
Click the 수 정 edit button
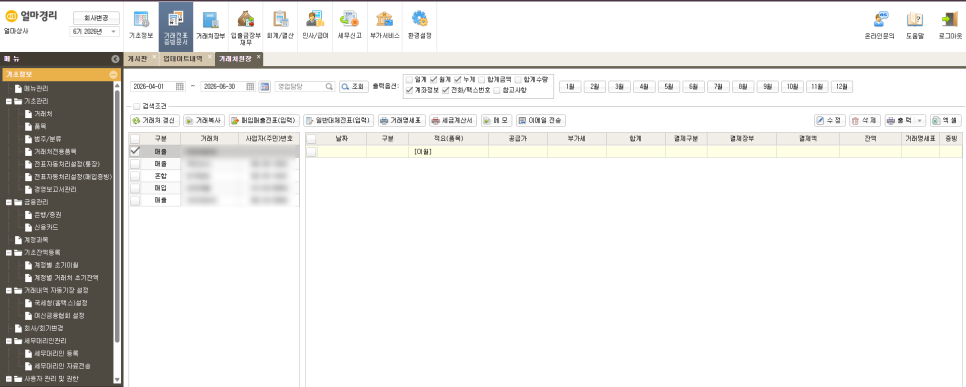coord(829,120)
